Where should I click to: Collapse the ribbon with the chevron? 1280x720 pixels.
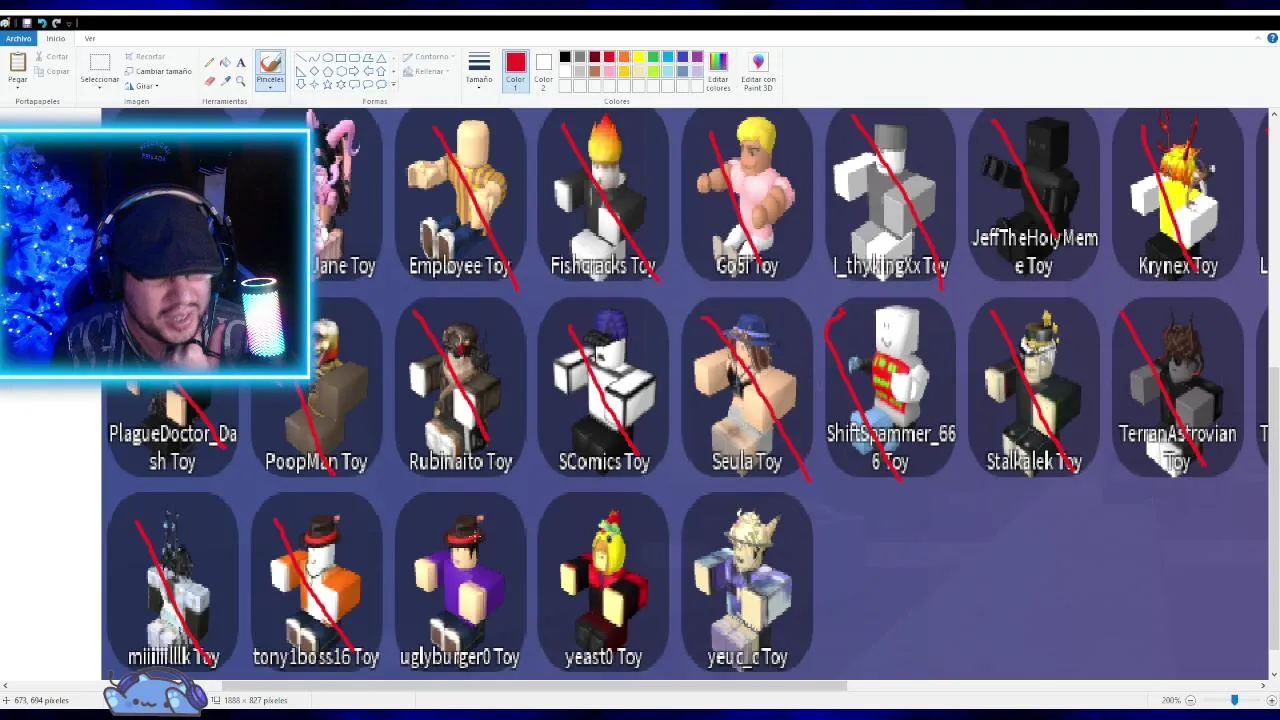[x=1258, y=38]
